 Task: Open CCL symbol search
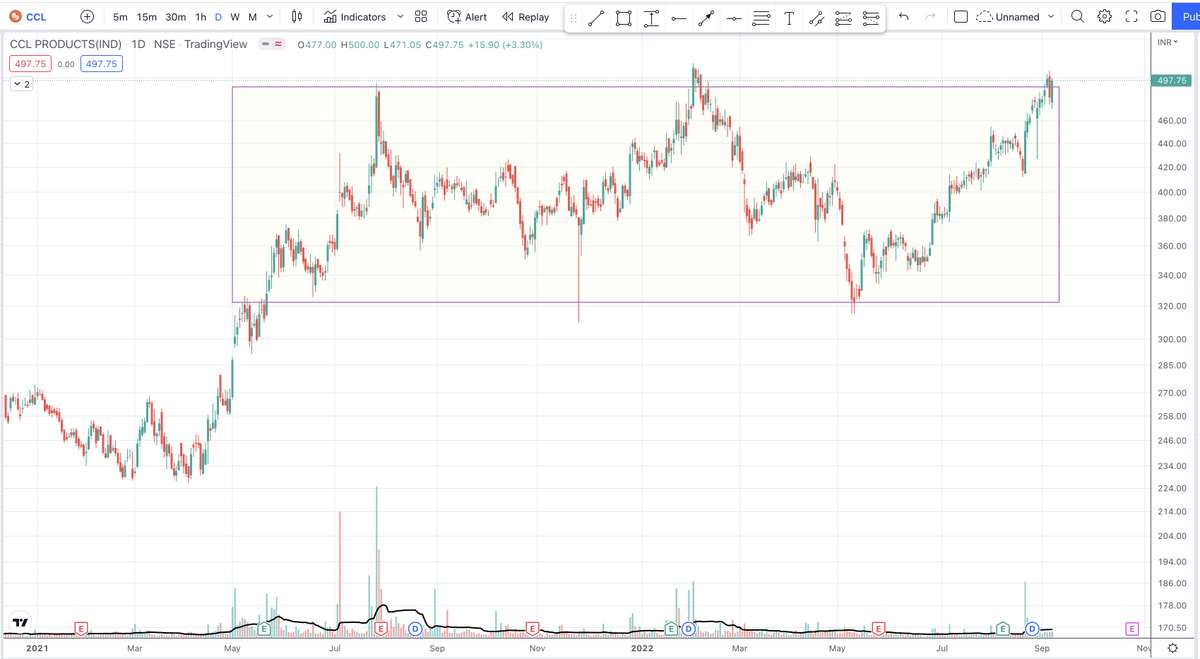click(27, 17)
